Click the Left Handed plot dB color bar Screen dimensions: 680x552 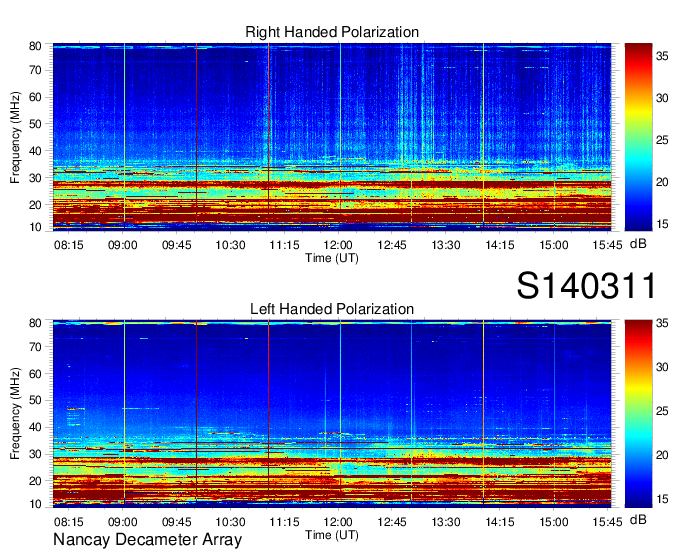(x=638, y=414)
